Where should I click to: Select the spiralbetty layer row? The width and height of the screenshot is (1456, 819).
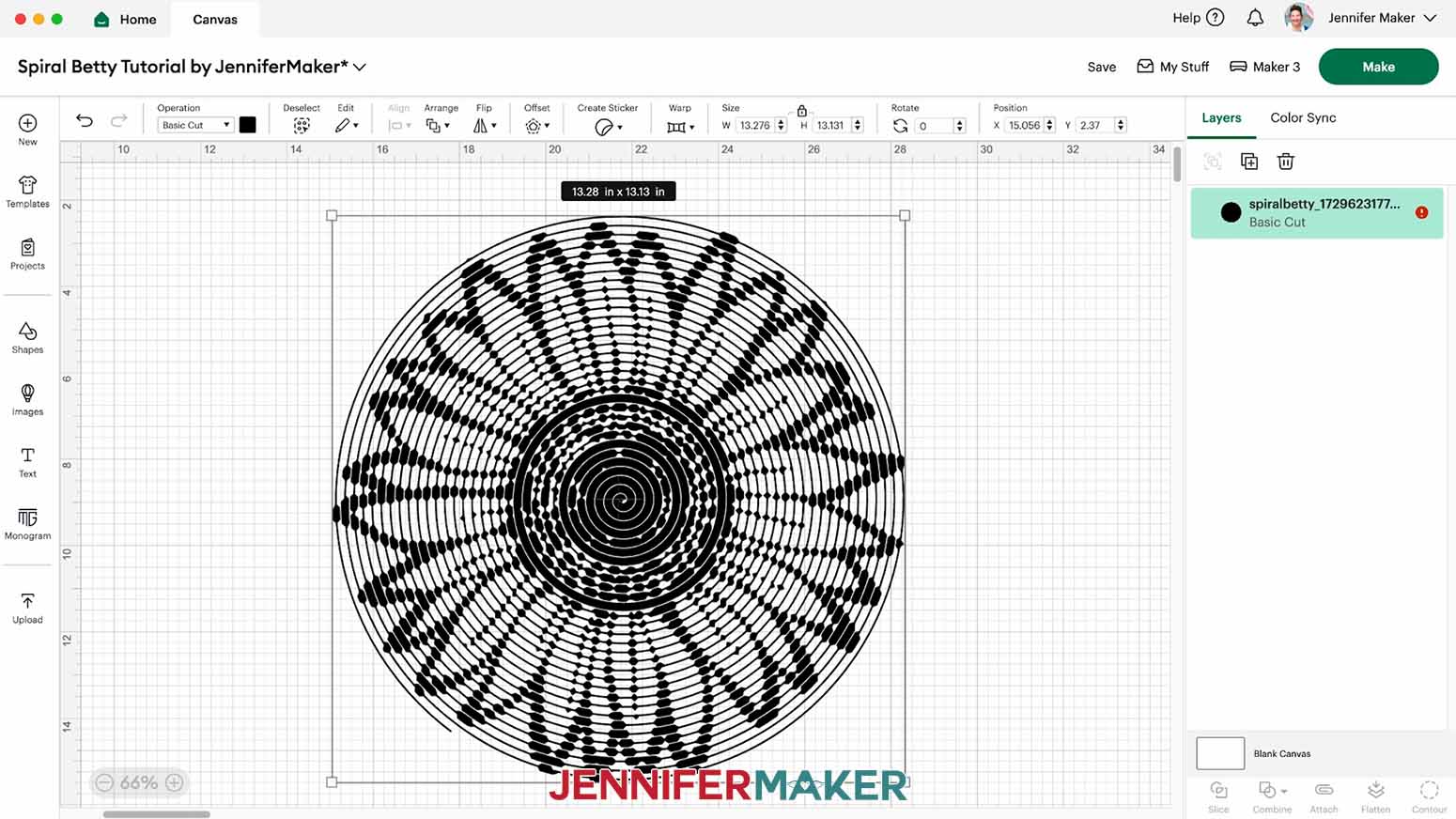(x=1317, y=212)
